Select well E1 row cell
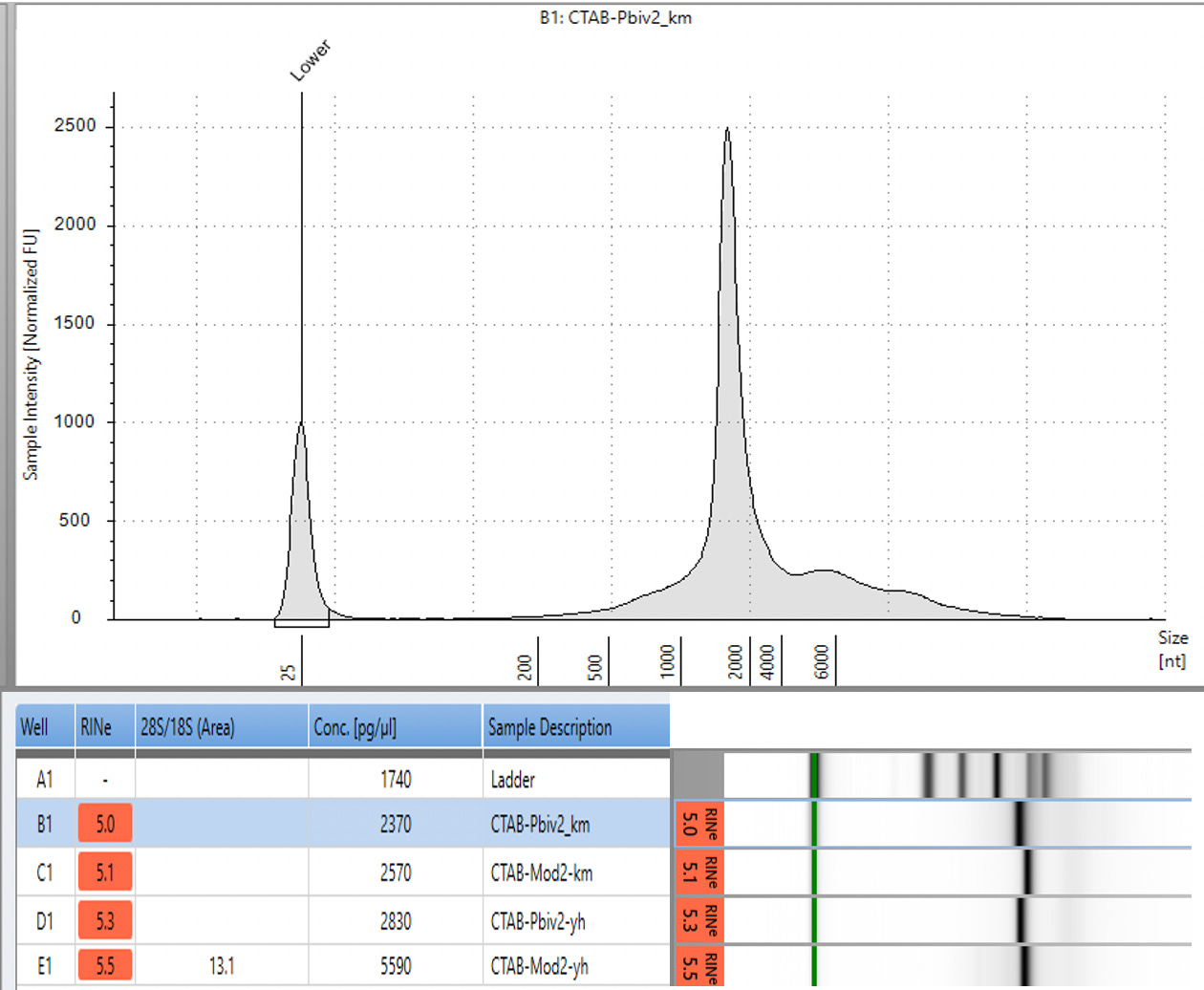 tap(45, 966)
